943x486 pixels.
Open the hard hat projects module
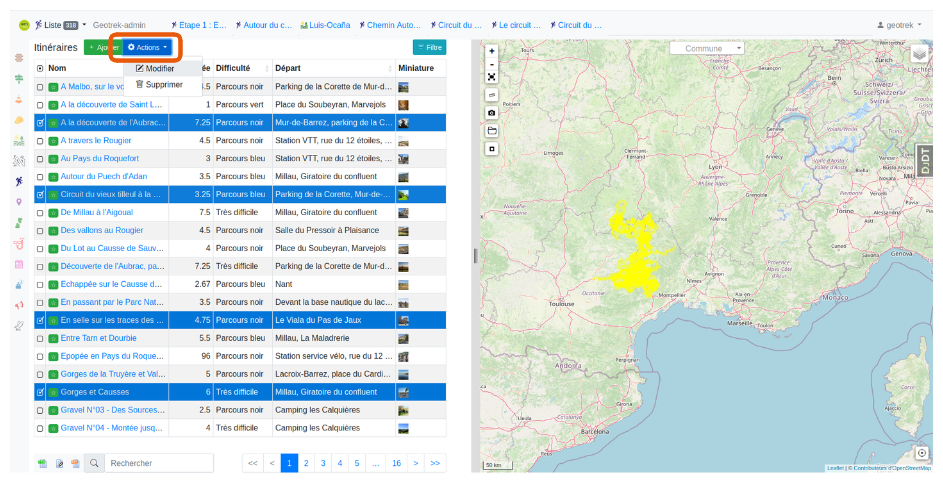(x=19, y=120)
